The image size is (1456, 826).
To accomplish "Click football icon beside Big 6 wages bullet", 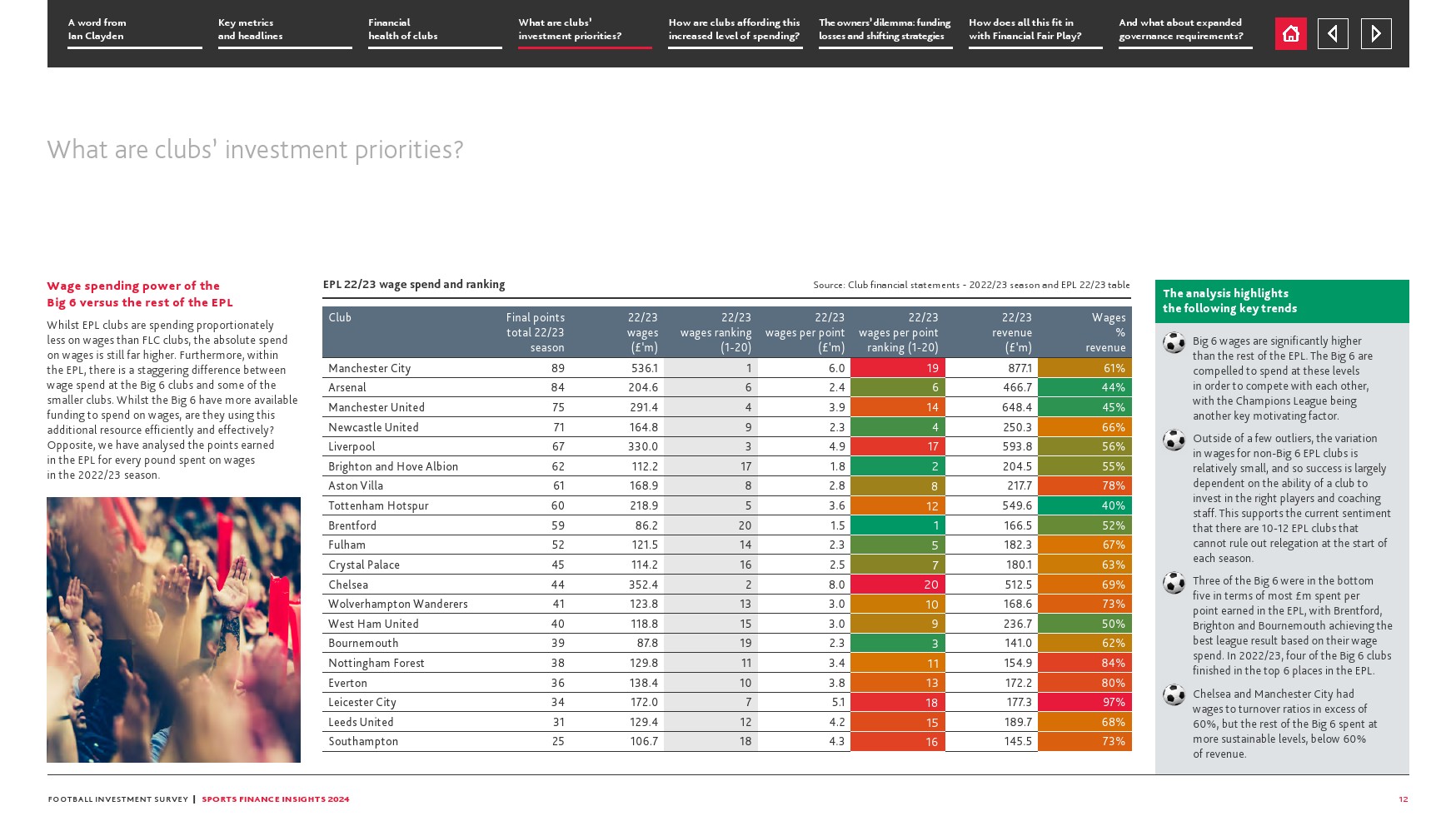I will point(1174,343).
